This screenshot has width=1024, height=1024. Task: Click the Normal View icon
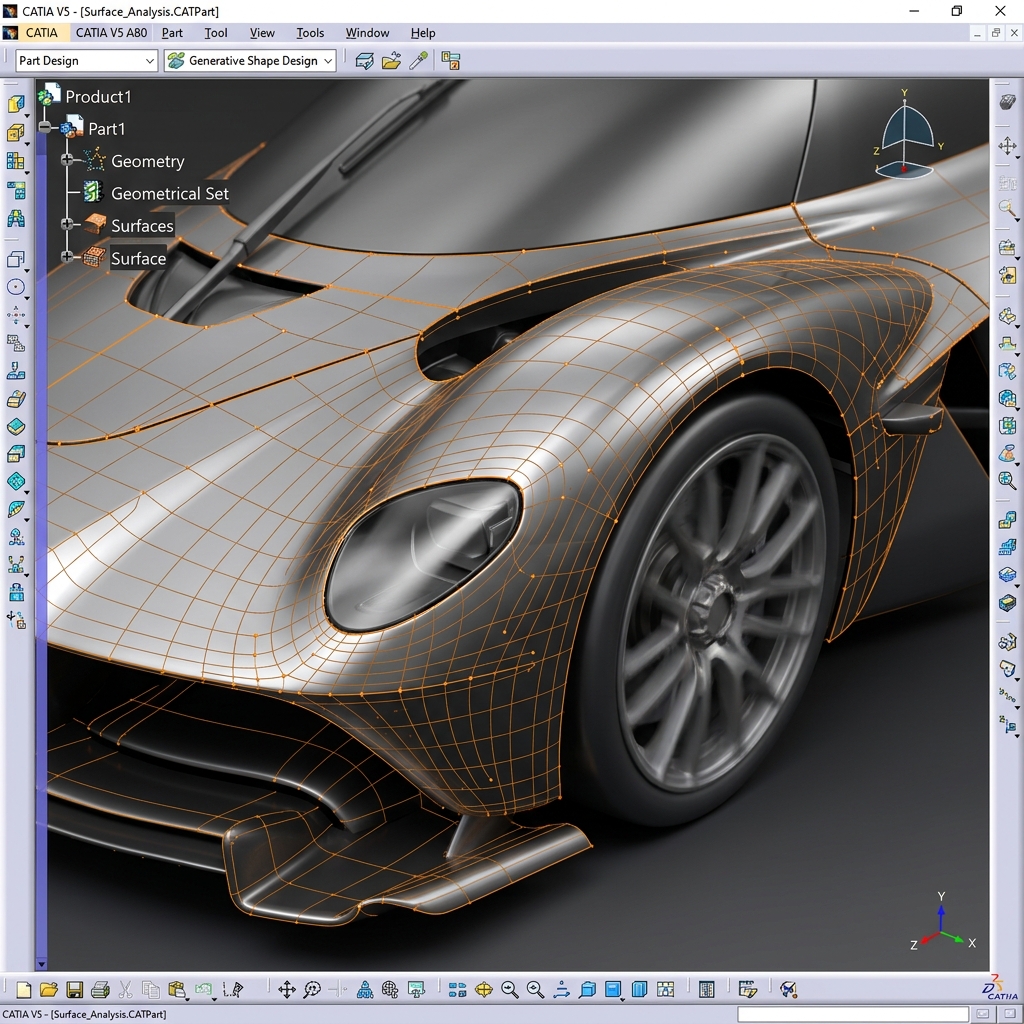(561, 989)
